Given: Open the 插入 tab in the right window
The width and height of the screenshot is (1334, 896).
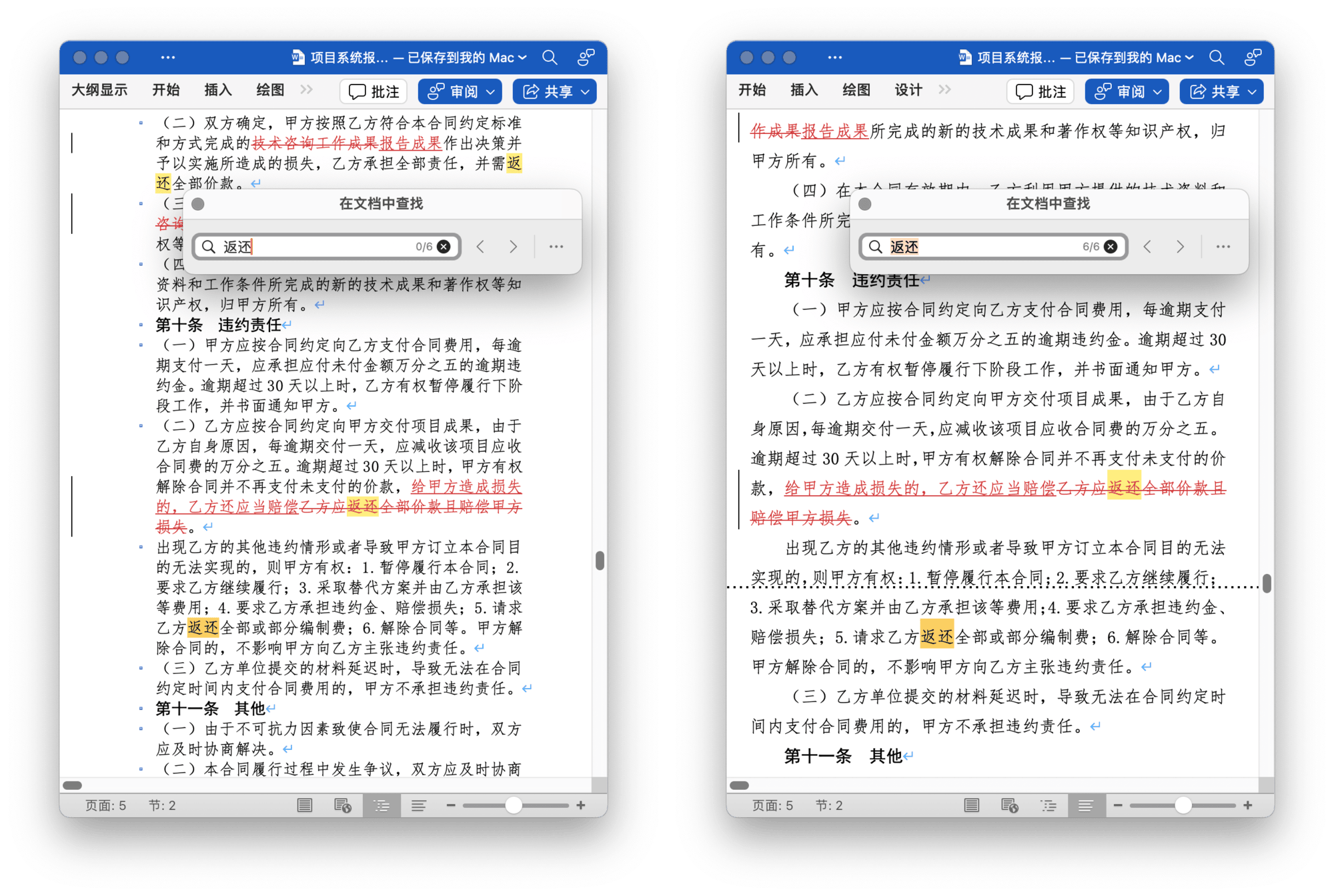Looking at the screenshot, I should [804, 90].
